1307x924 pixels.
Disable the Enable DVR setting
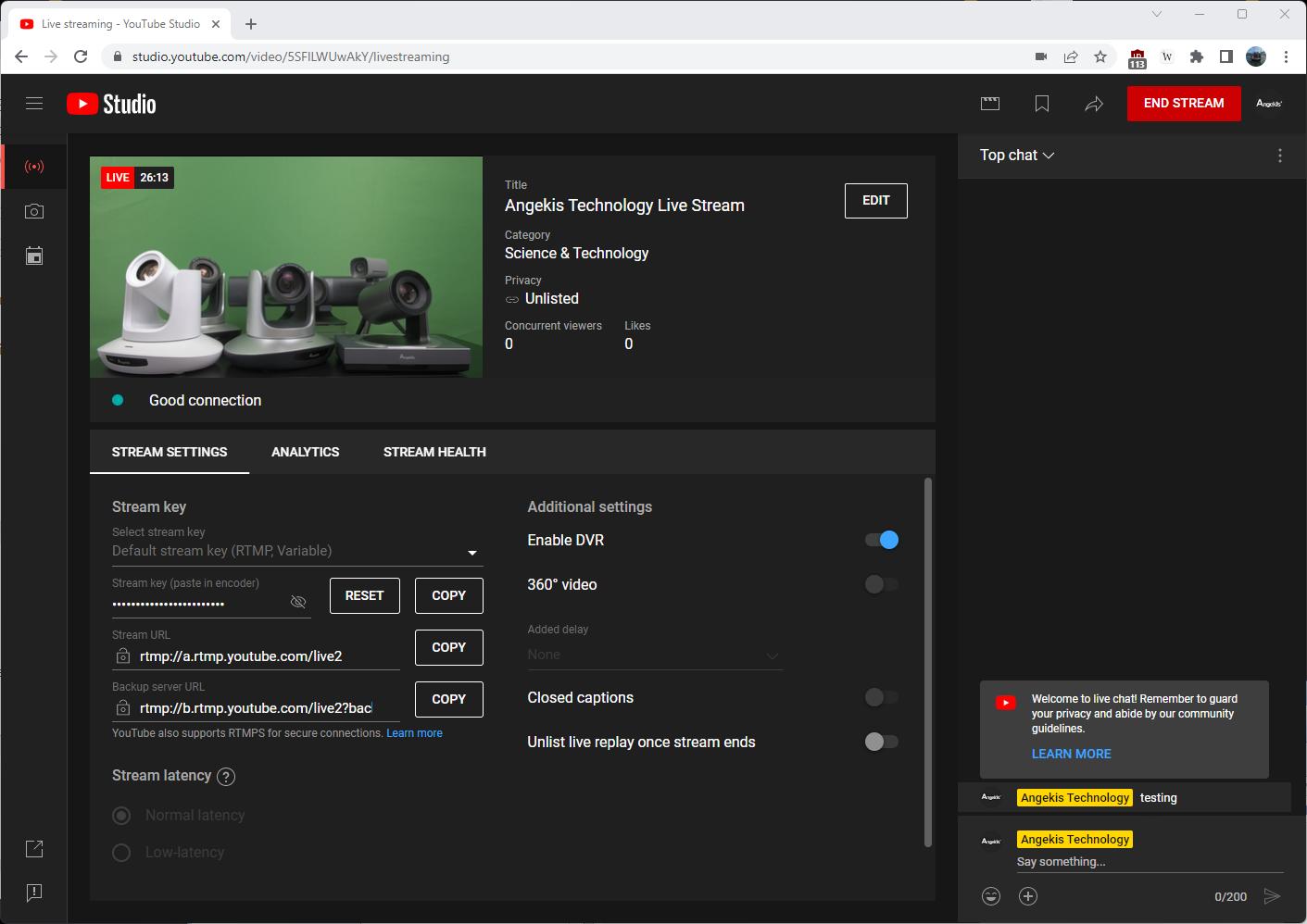point(880,540)
